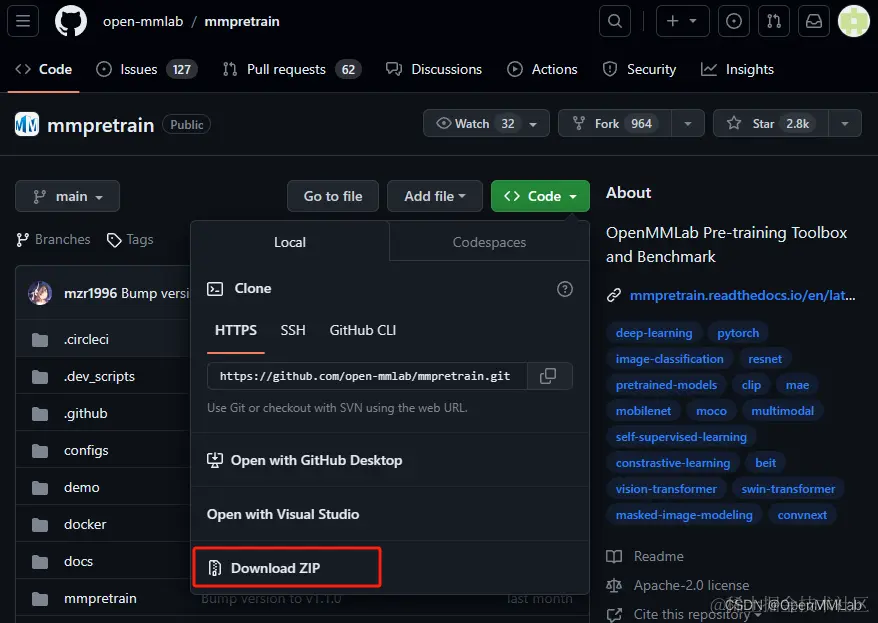
Task: Select the HTTPS clone method
Action: click(236, 330)
